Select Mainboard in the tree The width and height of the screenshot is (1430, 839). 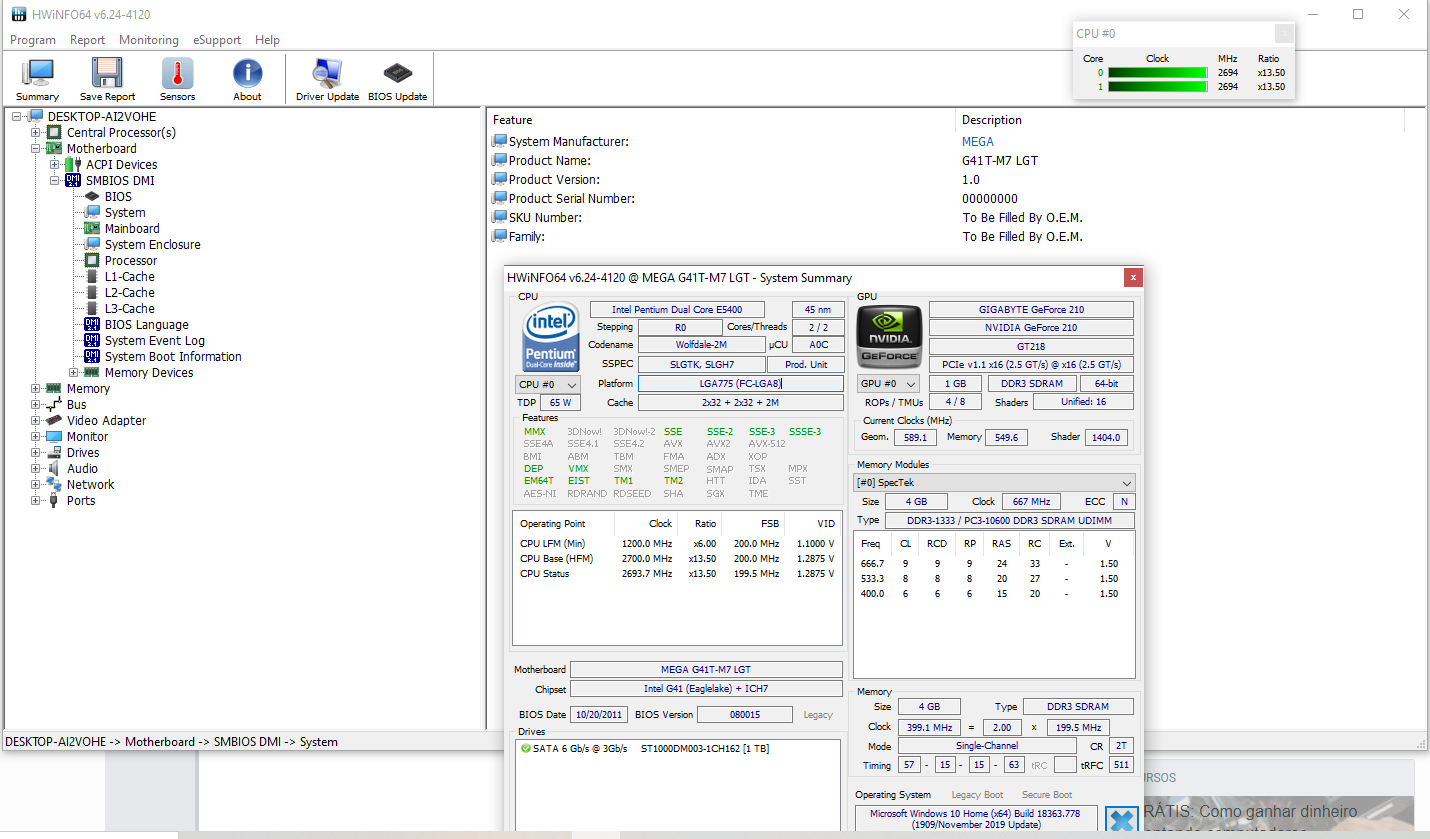point(132,228)
